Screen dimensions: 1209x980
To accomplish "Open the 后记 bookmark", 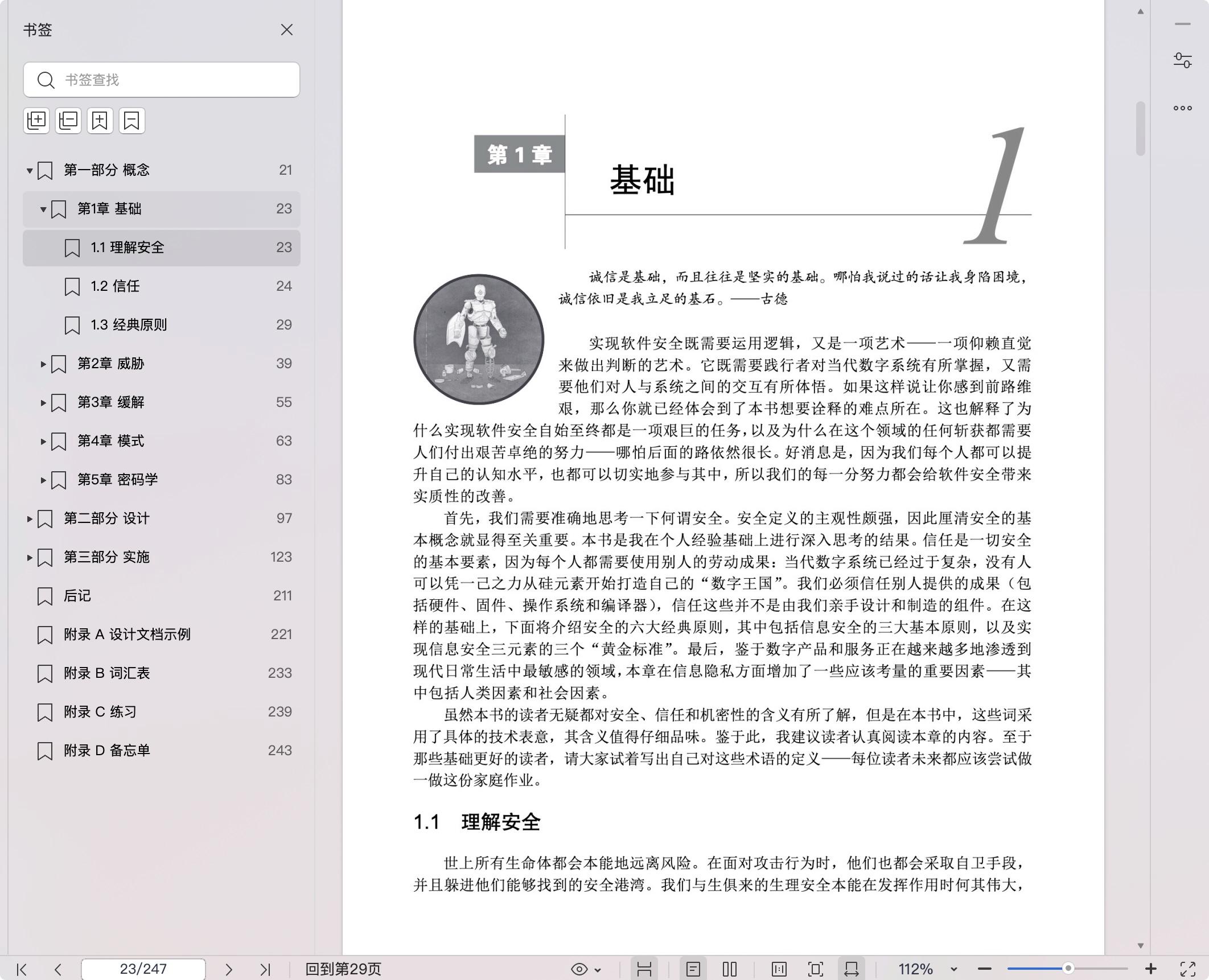I will coord(162,596).
